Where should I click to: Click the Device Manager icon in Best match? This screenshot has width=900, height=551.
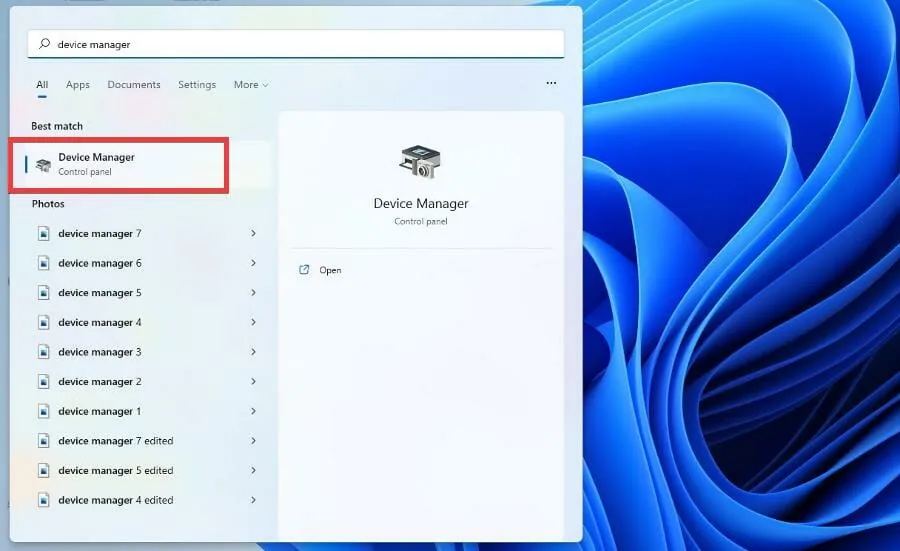[x=43, y=165]
